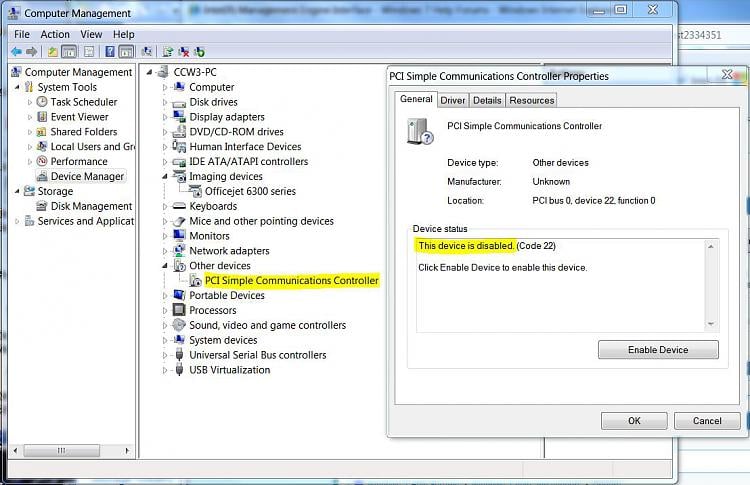This screenshot has height=485, width=750.
Task: Select the Portable Devices label
Action: [x=227, y=295]
